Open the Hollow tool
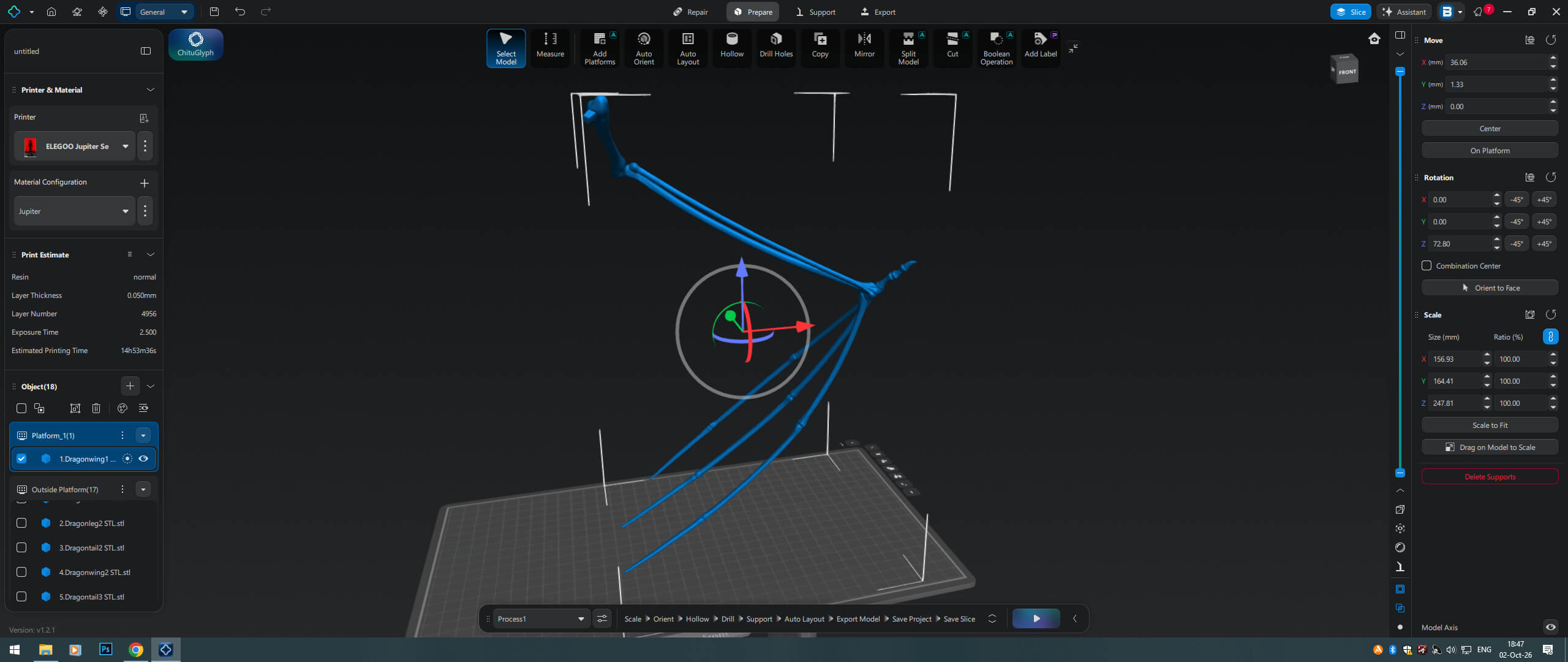 (731, 48)
